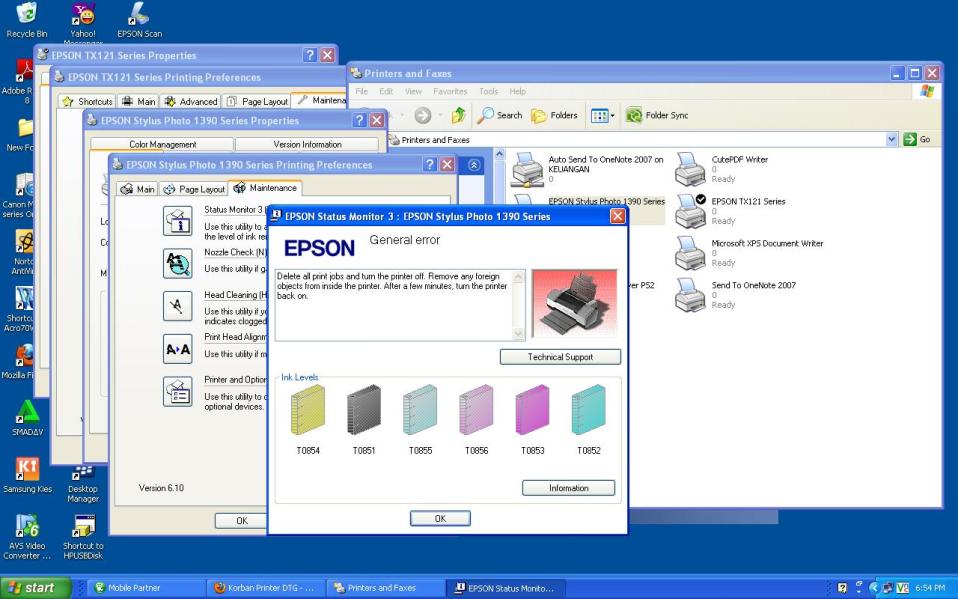Expand the address bar dropdown arrow
The image size is (958, 599).
(x=891, y=139)
